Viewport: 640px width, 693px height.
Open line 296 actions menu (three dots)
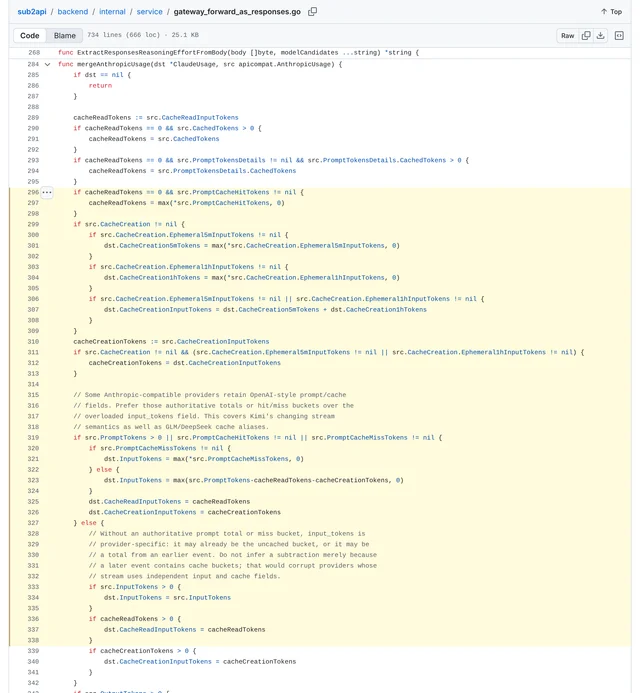(47, 192)
